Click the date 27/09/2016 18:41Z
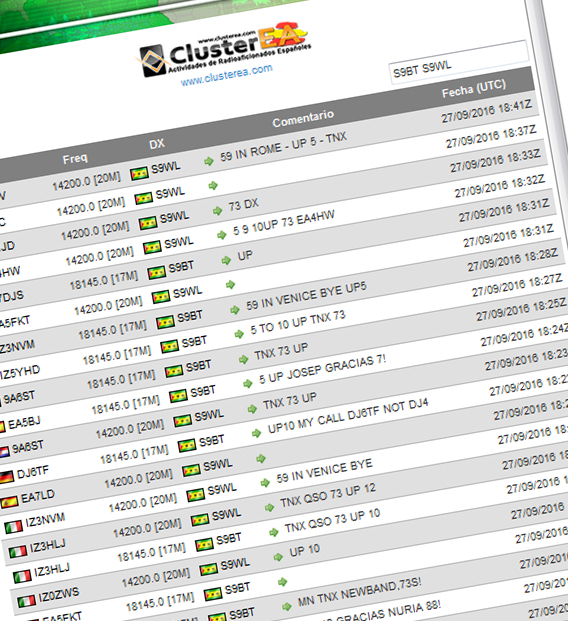Image resolution: width=568 pixels, height=621 pixels. pyautogui.click(x=486, y=111)
